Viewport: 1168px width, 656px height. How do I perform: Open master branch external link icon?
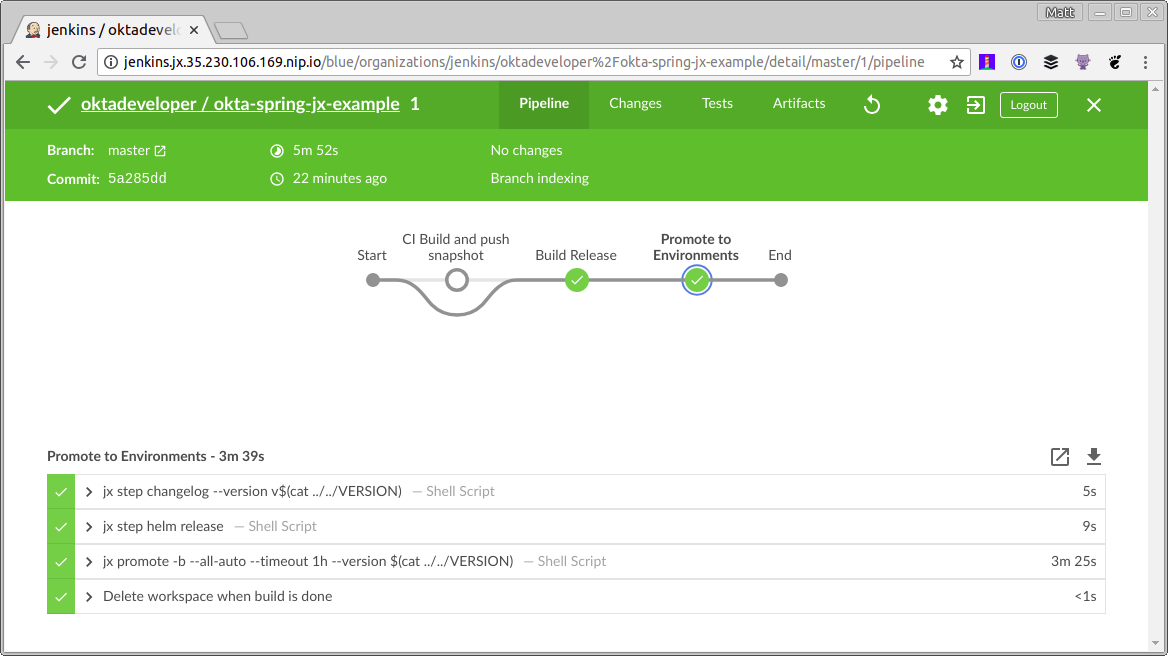click(160, 151)
